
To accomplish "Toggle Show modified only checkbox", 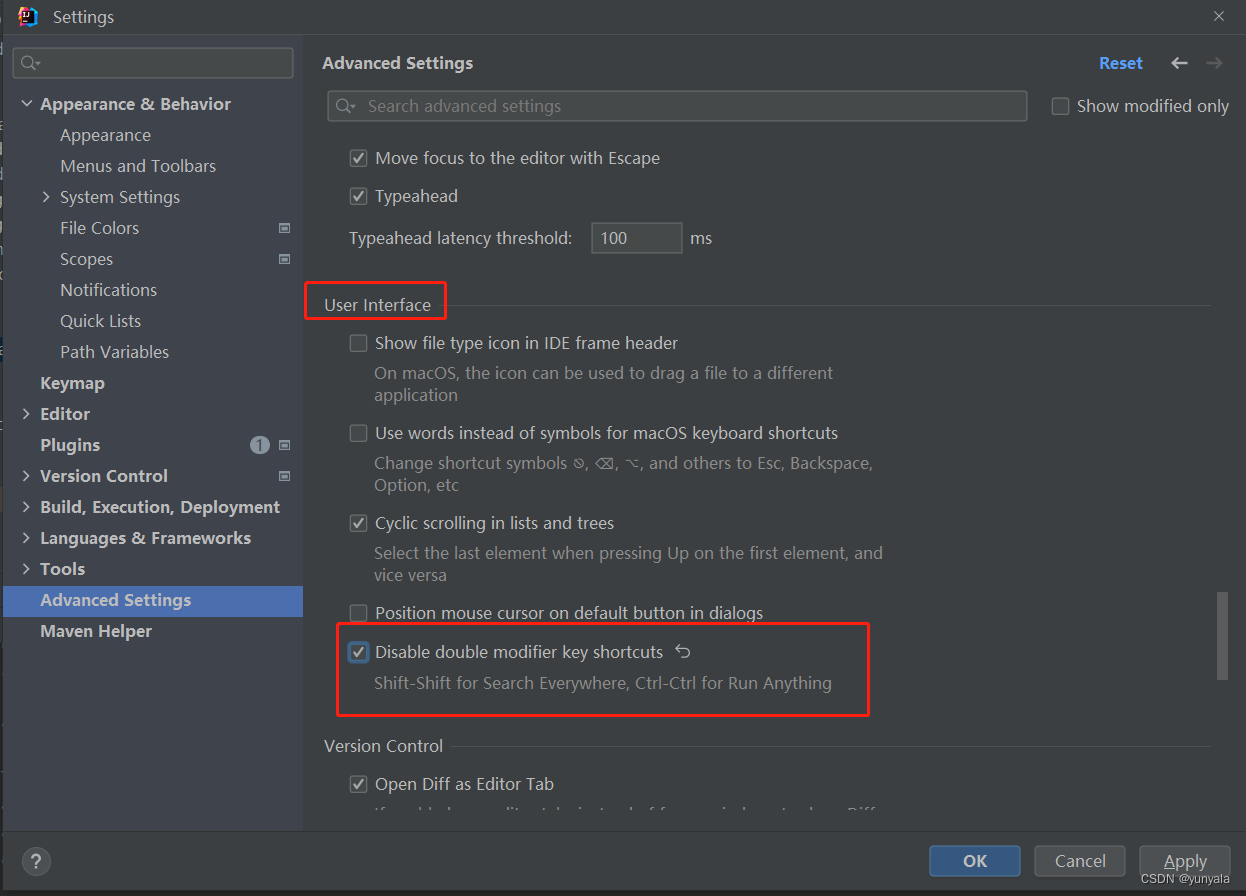I will click(1060, 106).
